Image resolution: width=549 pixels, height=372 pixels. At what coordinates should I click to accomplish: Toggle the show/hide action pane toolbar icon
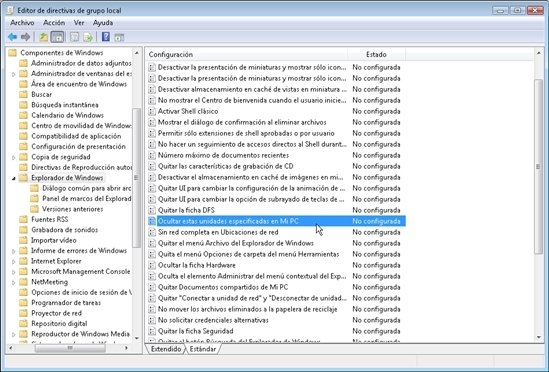[x=119, y=37]
